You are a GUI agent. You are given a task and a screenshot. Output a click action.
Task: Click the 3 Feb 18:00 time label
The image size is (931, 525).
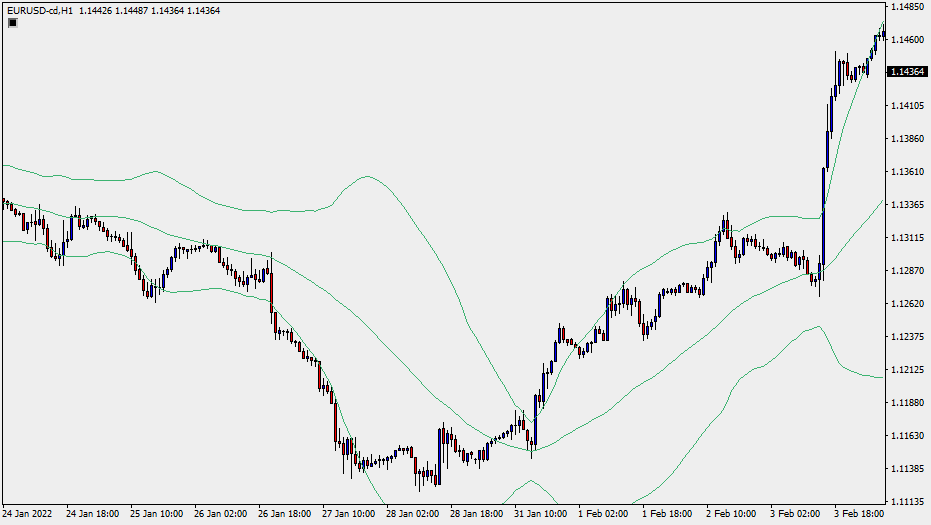(x=858, y=514)
